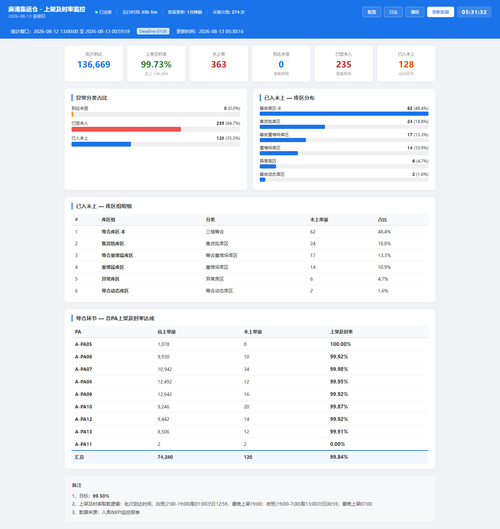This screenshot has height=529, width=500.
Task: Open the 配置 button in the header
Action: click(371, 12)
